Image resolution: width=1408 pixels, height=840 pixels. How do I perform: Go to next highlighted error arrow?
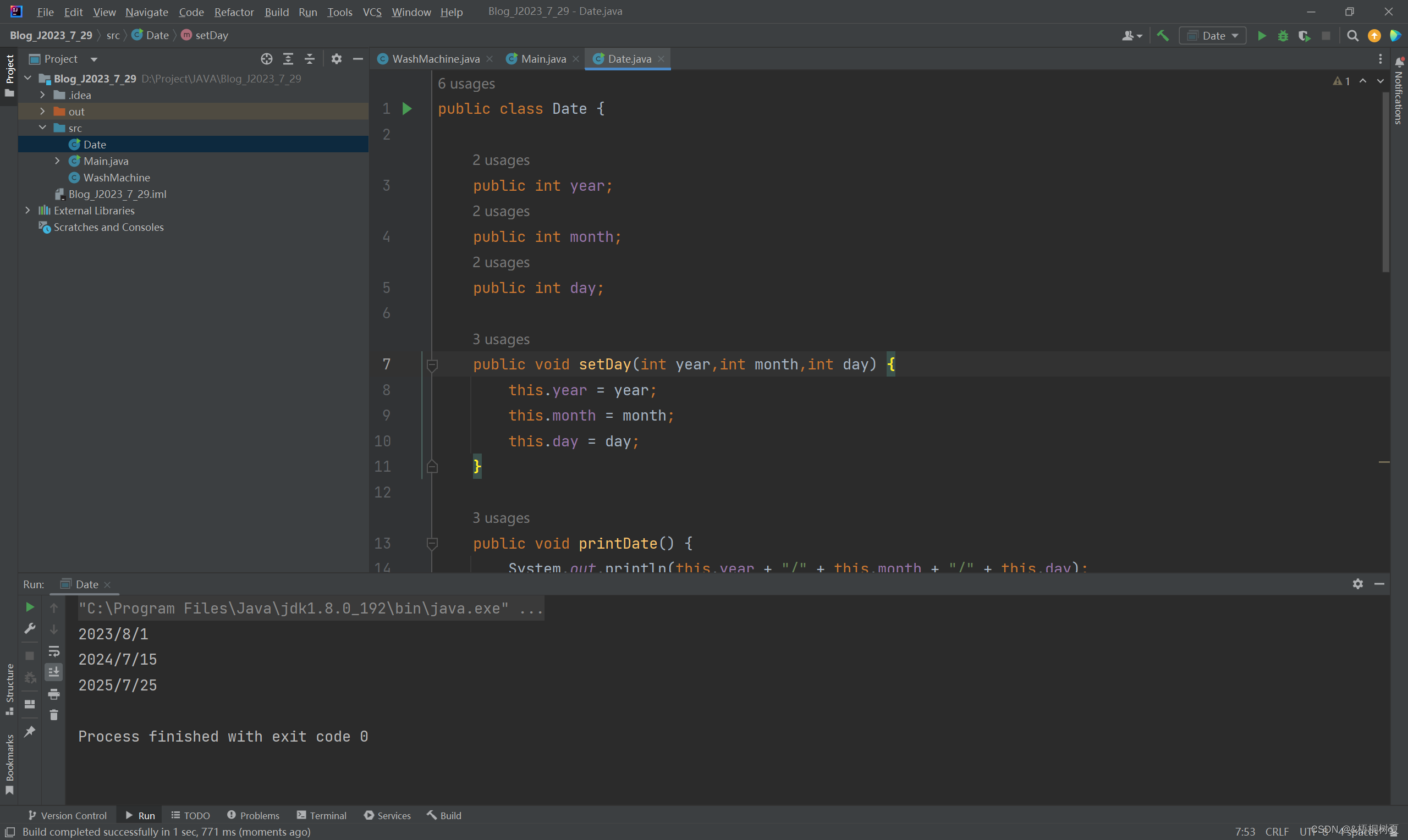pyautogui.click(x=1380, y=81)
